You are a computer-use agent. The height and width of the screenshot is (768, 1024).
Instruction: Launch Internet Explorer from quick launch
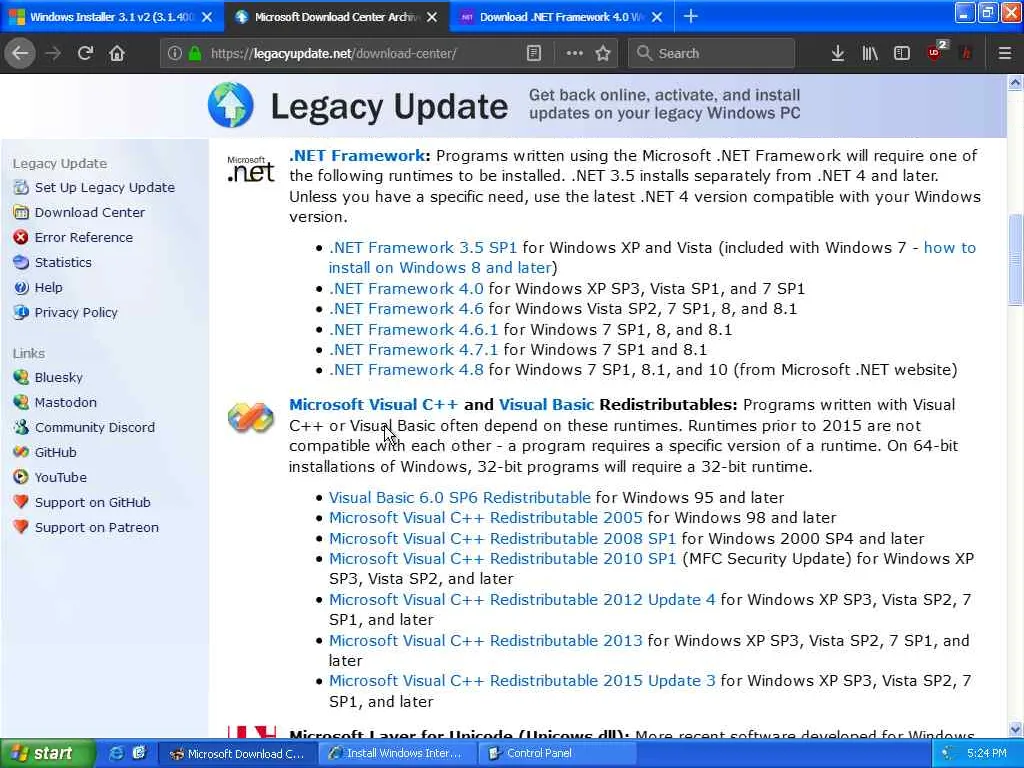(x=117, y=753)
